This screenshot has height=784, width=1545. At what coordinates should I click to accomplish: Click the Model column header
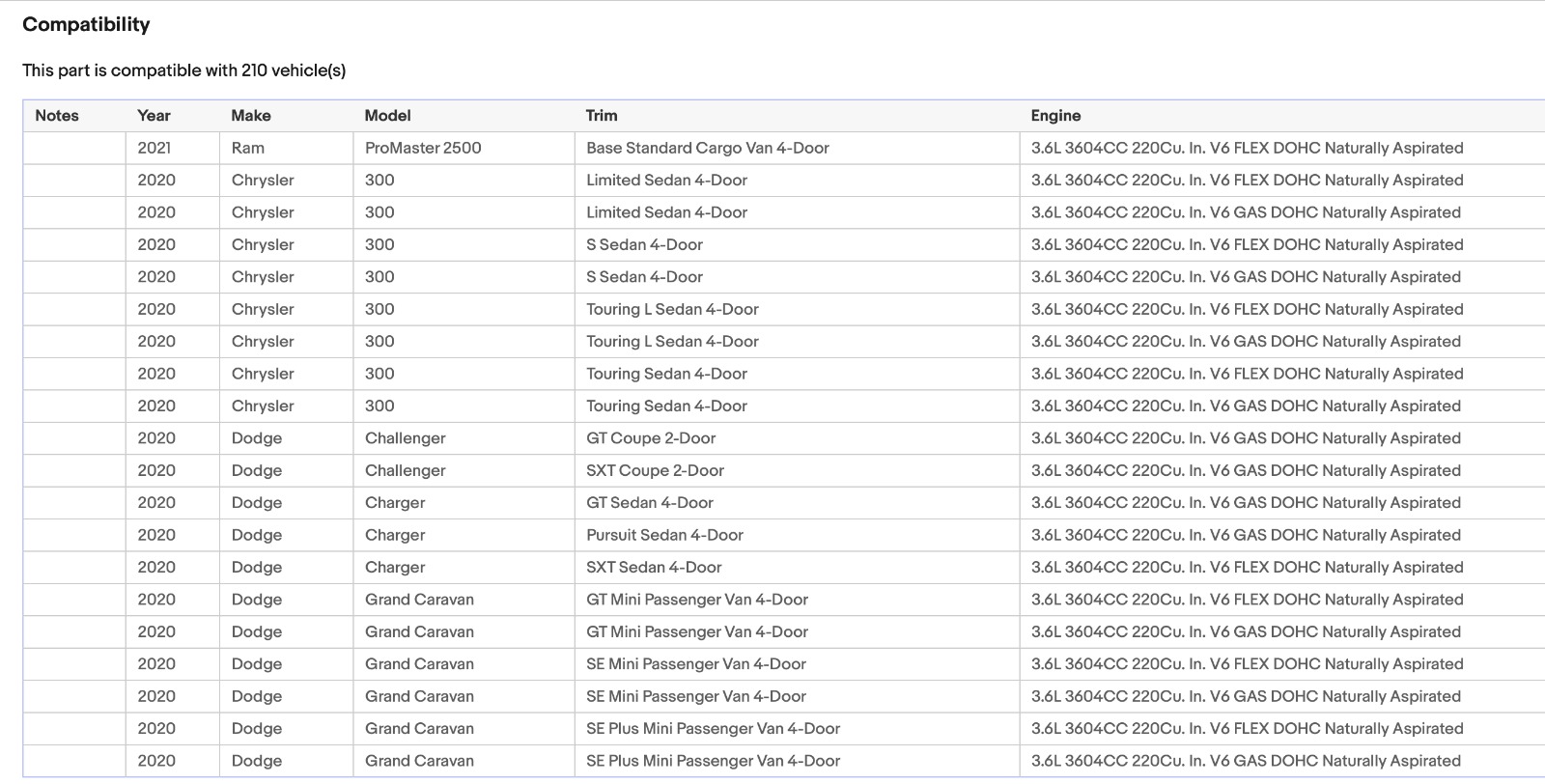click(x=387, y=116)
